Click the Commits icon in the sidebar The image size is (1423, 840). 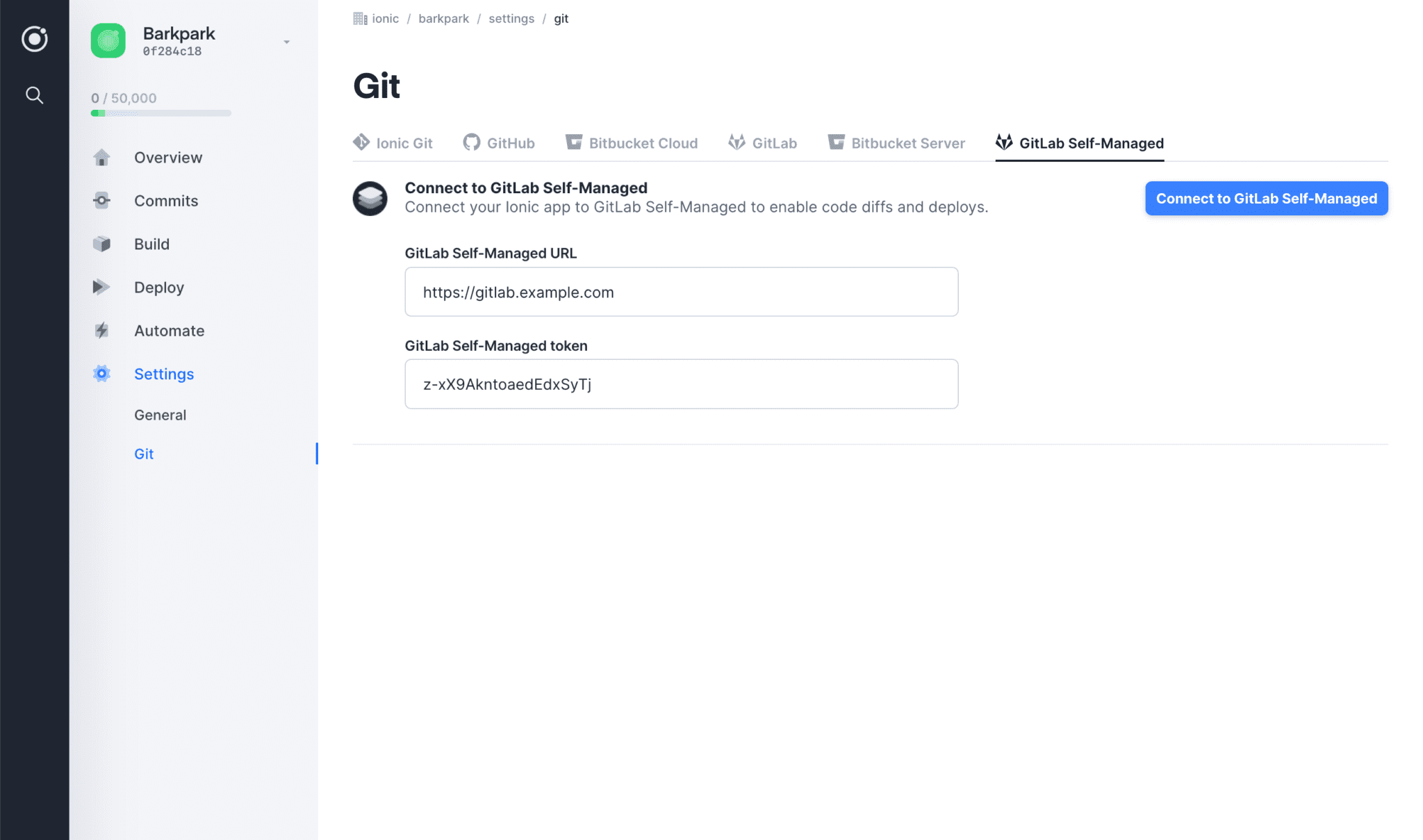(x=101, y=201)
